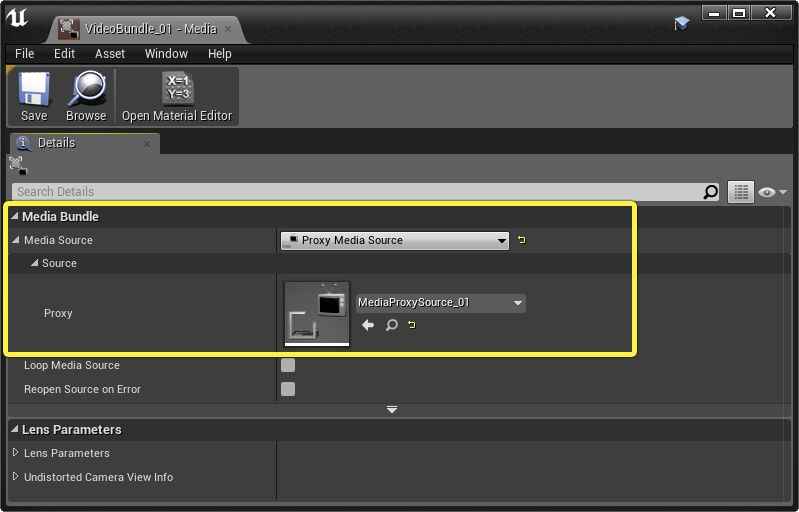Open Material Editor from toolbar
Screen dimensions: 799x512
click(x=177, y=96)
